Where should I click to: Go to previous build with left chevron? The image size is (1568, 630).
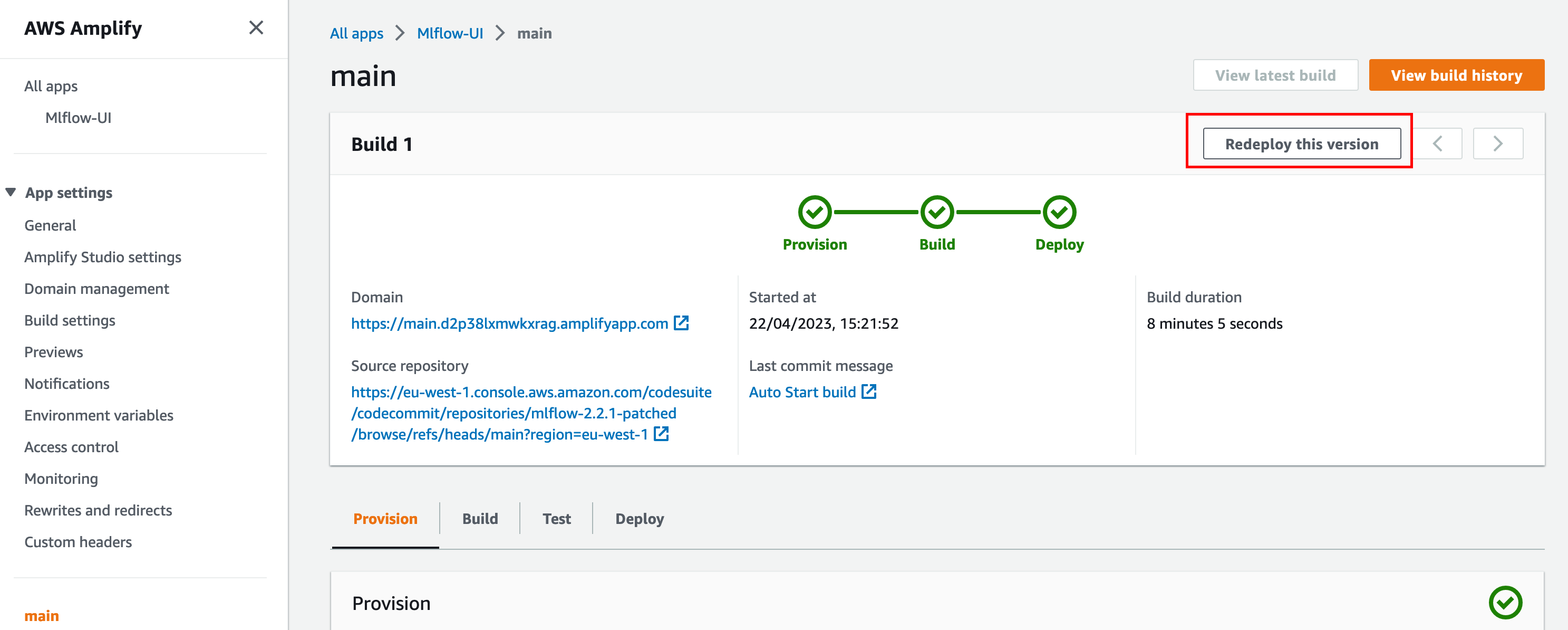pos(1437,144)
